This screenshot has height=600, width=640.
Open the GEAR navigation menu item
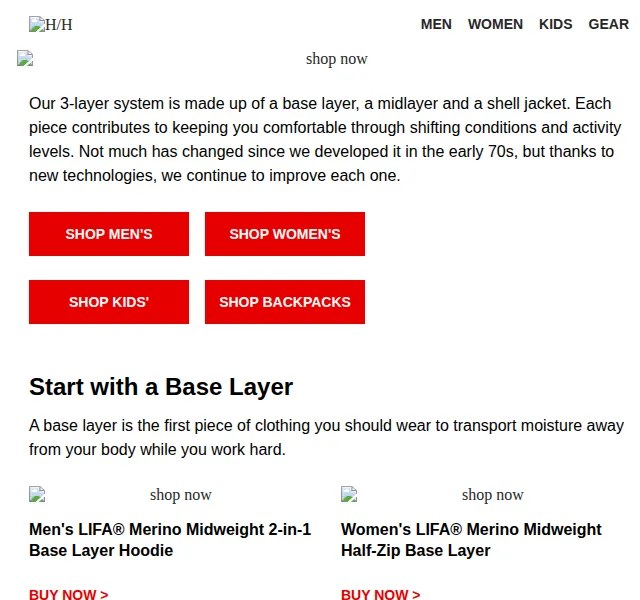point(608,24)
